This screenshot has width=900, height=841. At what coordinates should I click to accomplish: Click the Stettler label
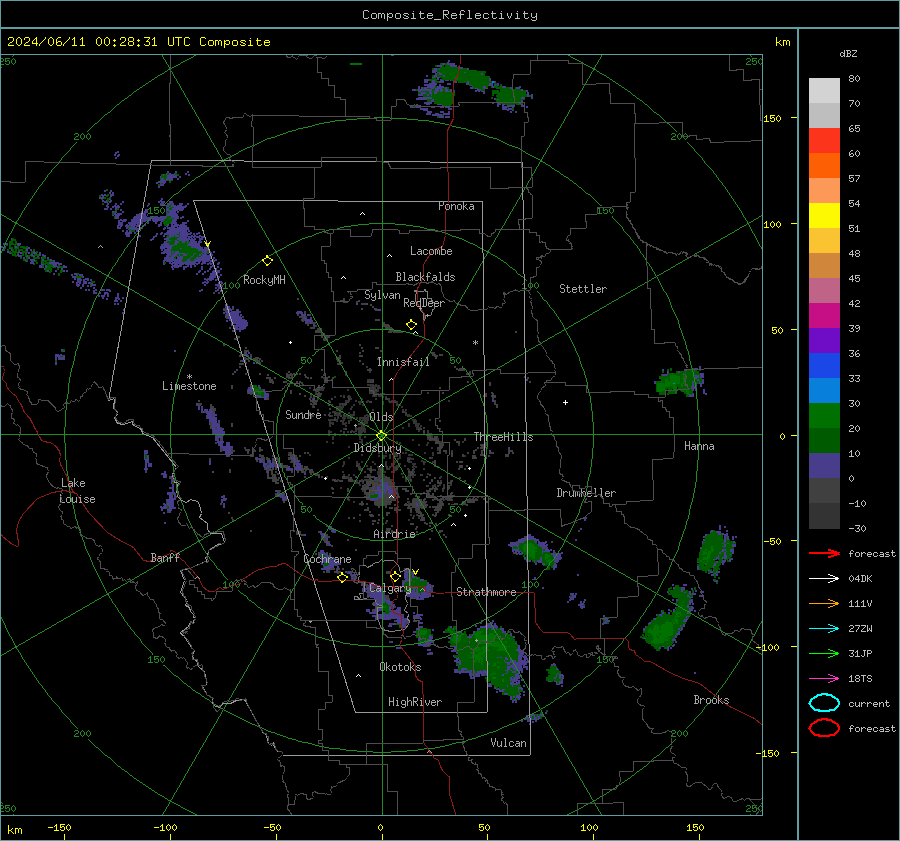[583, 289]
